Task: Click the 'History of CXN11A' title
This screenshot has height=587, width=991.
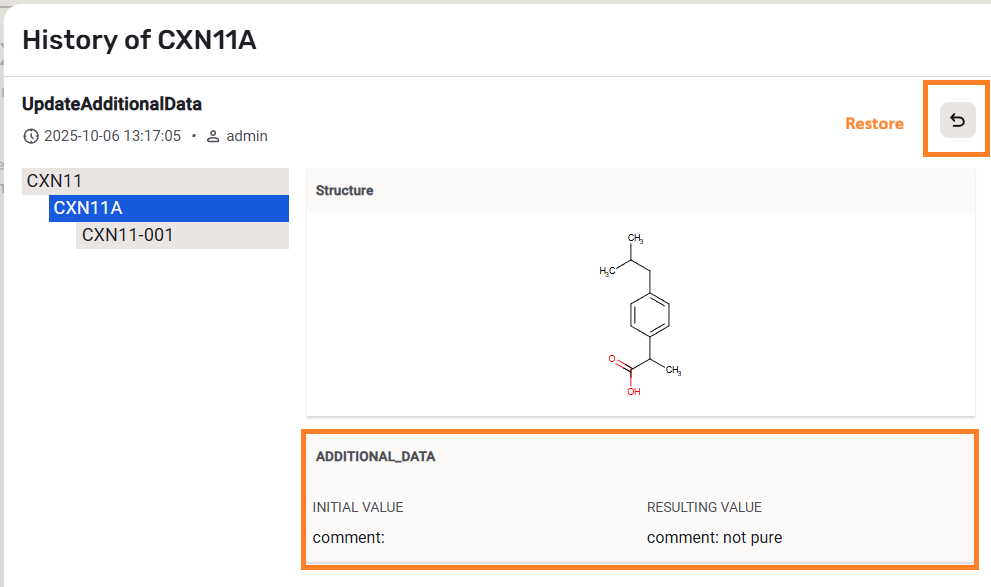Action: pos(139,40)
